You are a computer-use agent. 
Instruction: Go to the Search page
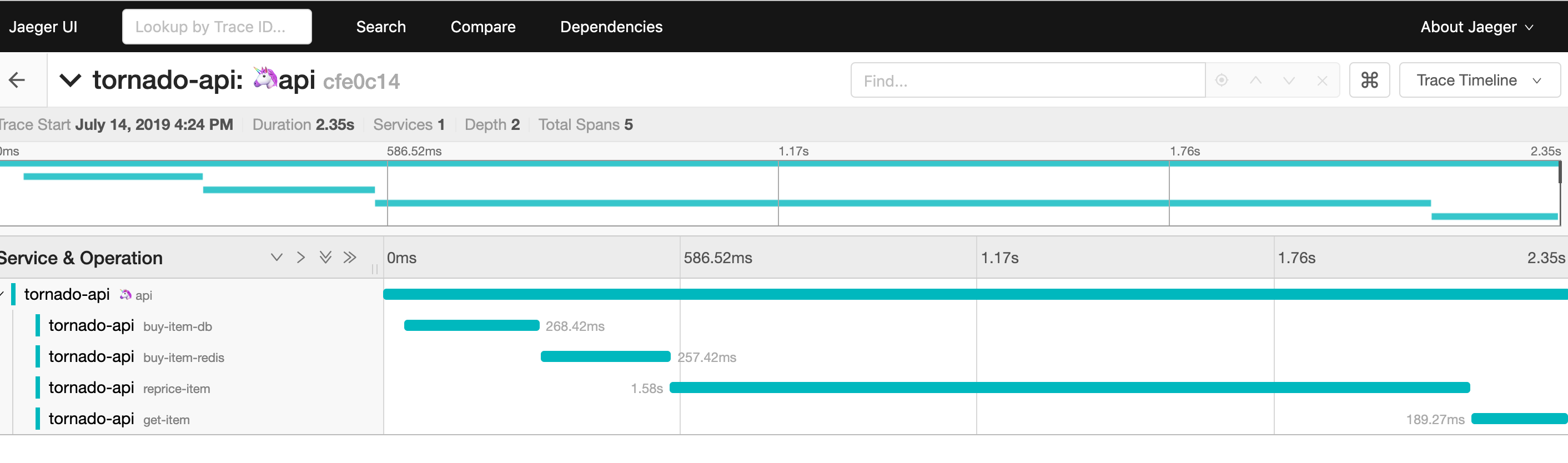[380, 27]
